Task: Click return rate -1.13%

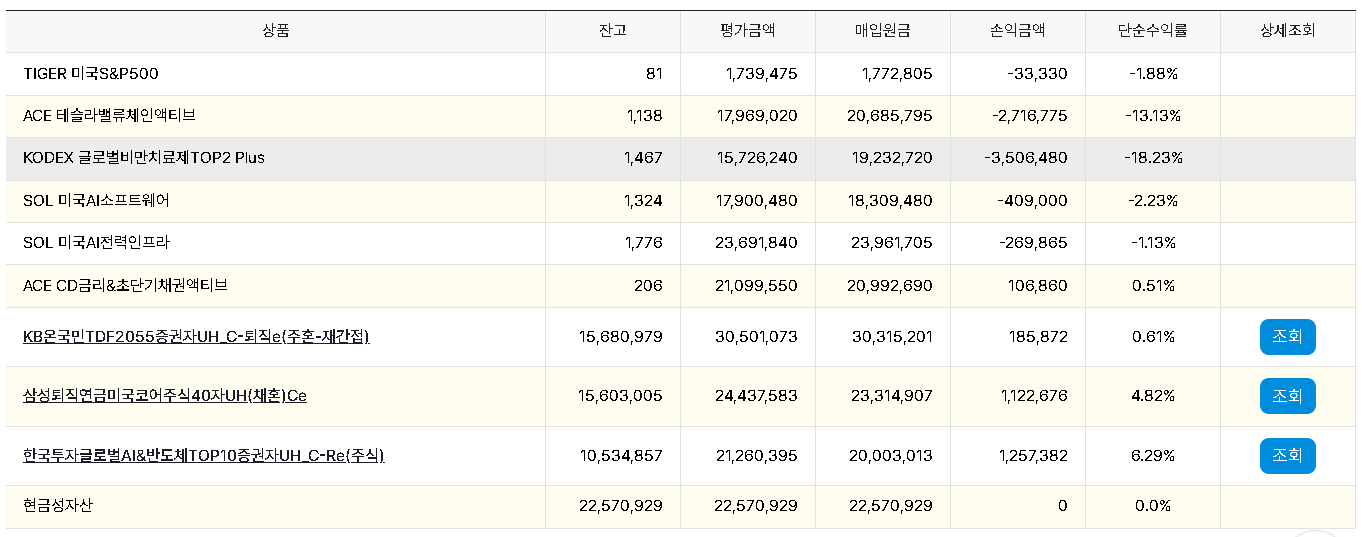Action: 1153,243
